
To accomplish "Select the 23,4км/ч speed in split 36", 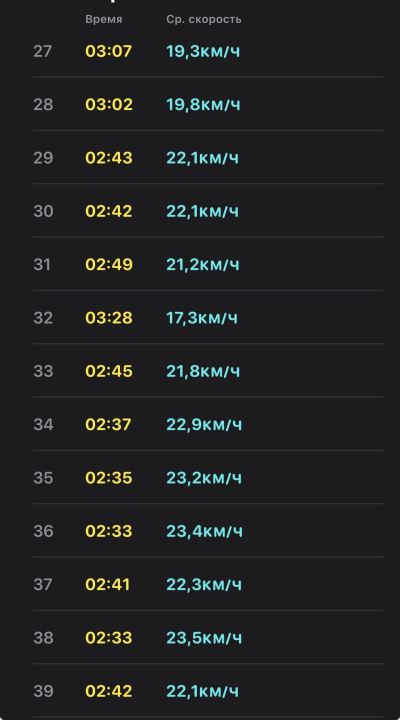I will tap(204, 531).
